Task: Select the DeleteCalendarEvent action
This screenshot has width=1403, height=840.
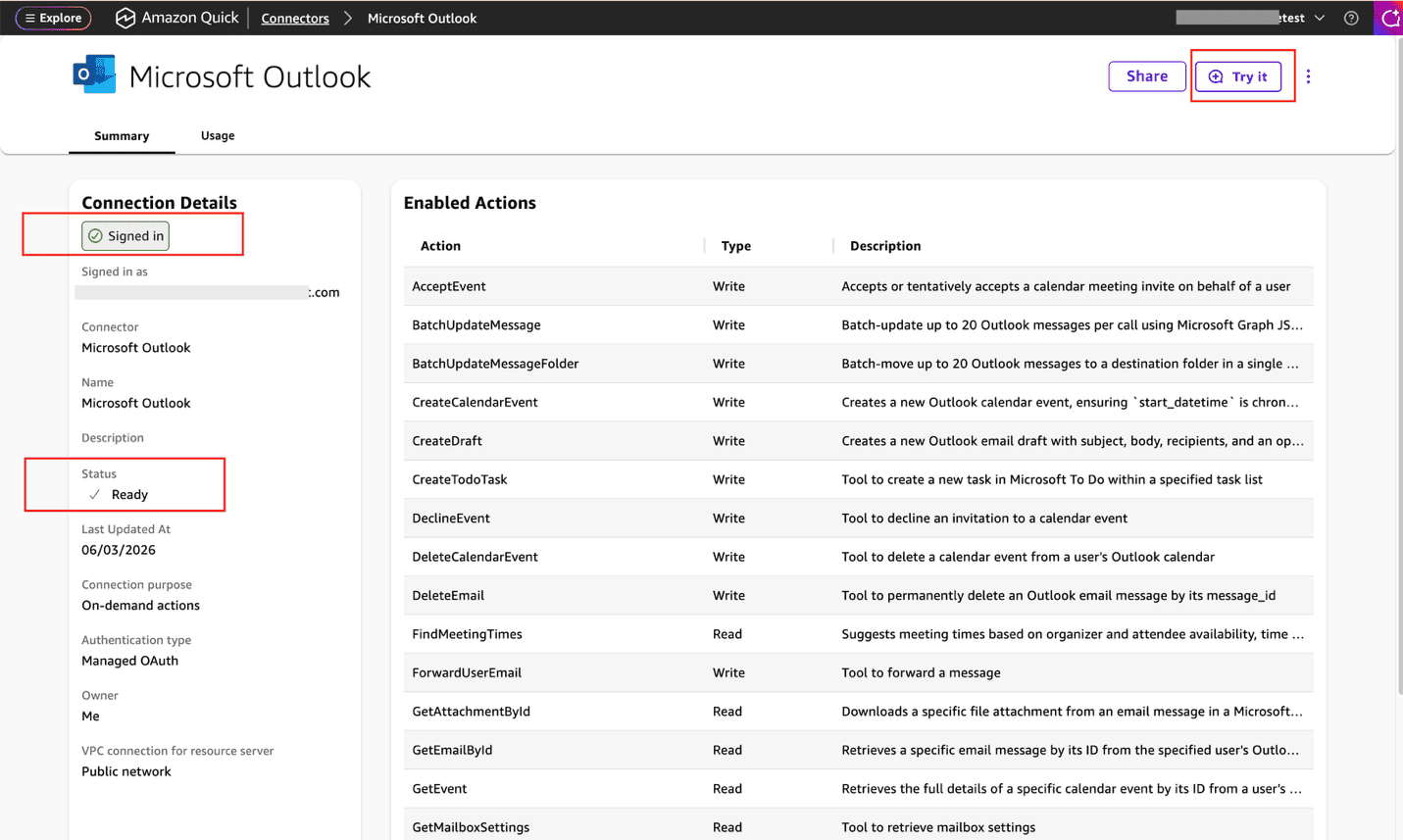Action: coord(475,557)
